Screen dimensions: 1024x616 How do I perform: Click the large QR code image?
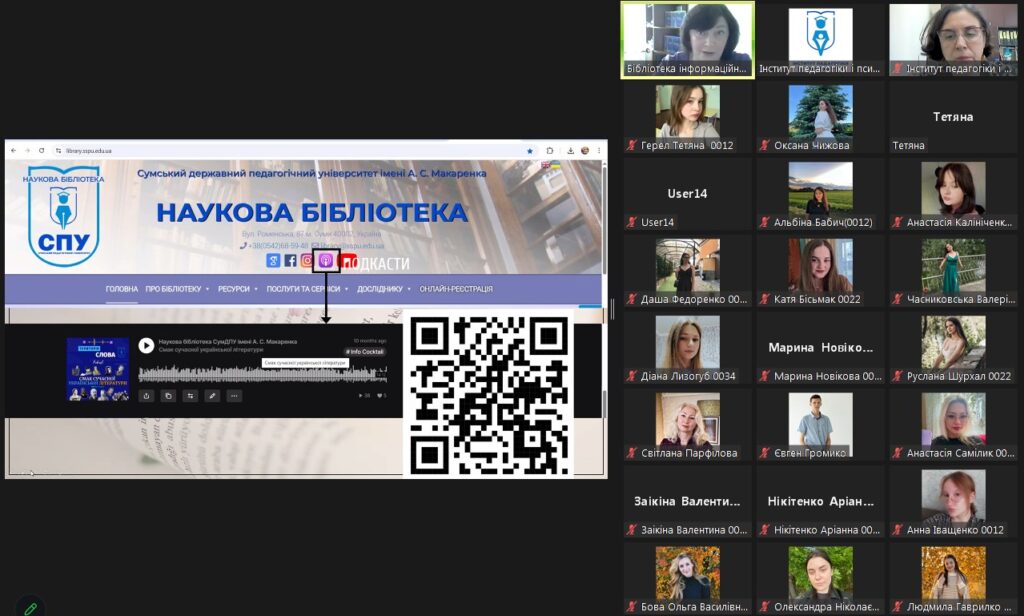(488, 395)
